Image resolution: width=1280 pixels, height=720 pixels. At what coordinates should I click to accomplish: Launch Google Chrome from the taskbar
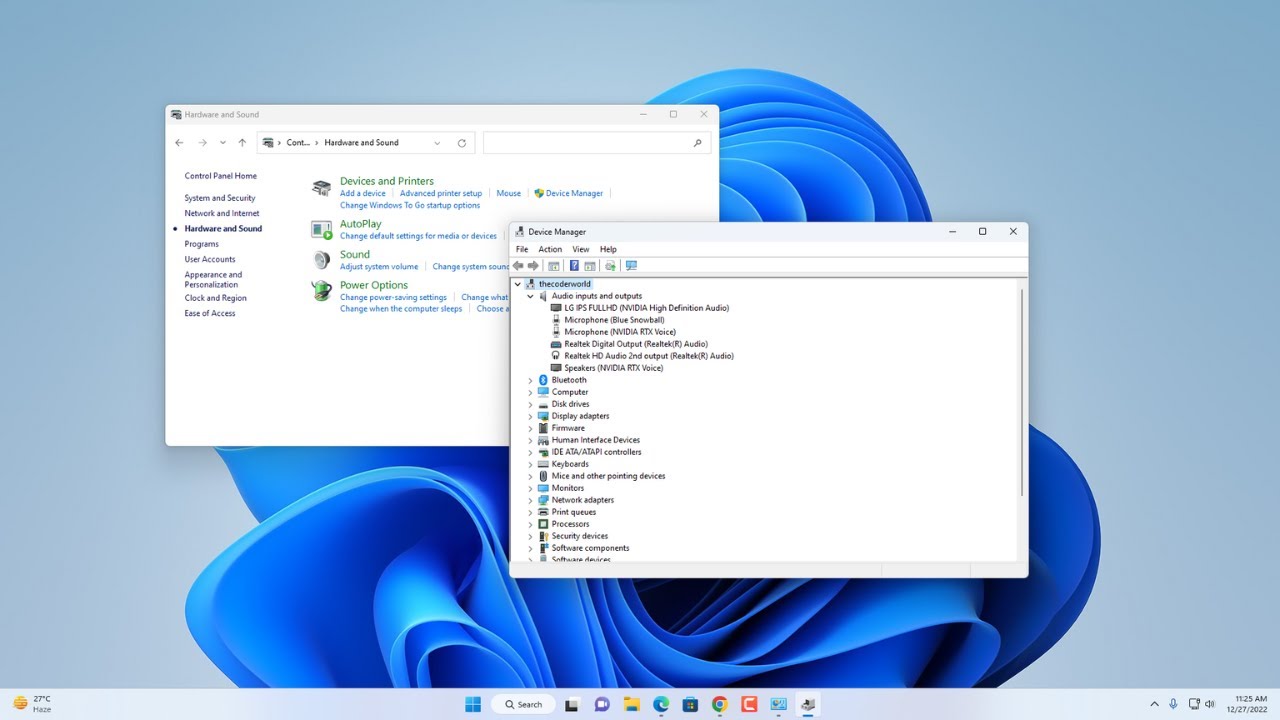[719, 704]
